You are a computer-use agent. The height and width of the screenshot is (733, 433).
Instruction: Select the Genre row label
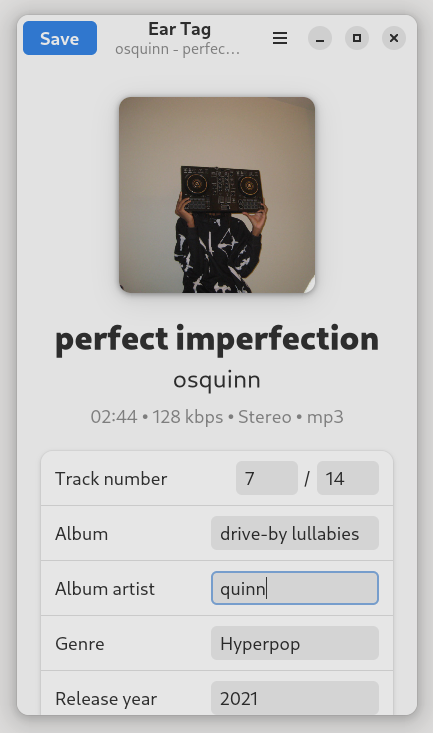point(79,644)
